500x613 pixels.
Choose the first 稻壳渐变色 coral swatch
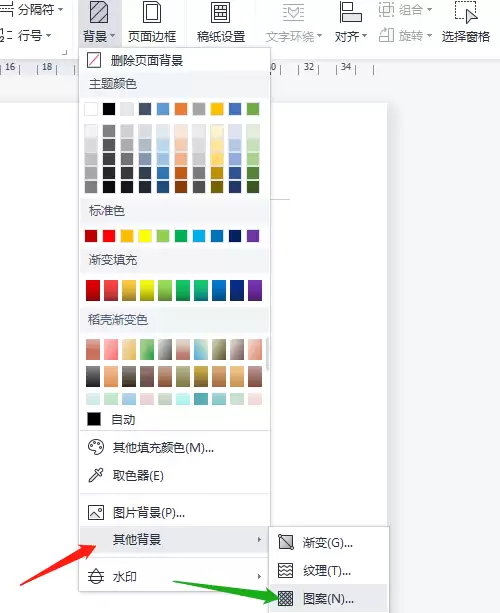point(93,349)
